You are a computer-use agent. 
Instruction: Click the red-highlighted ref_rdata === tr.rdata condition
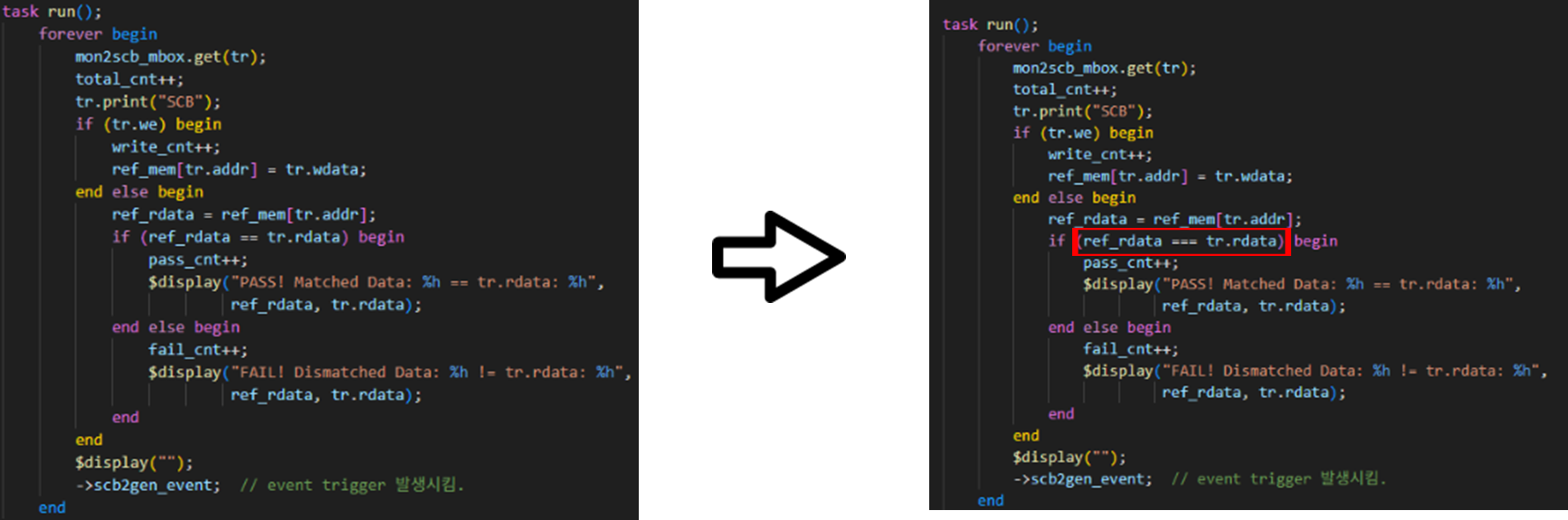[1182, 241]
